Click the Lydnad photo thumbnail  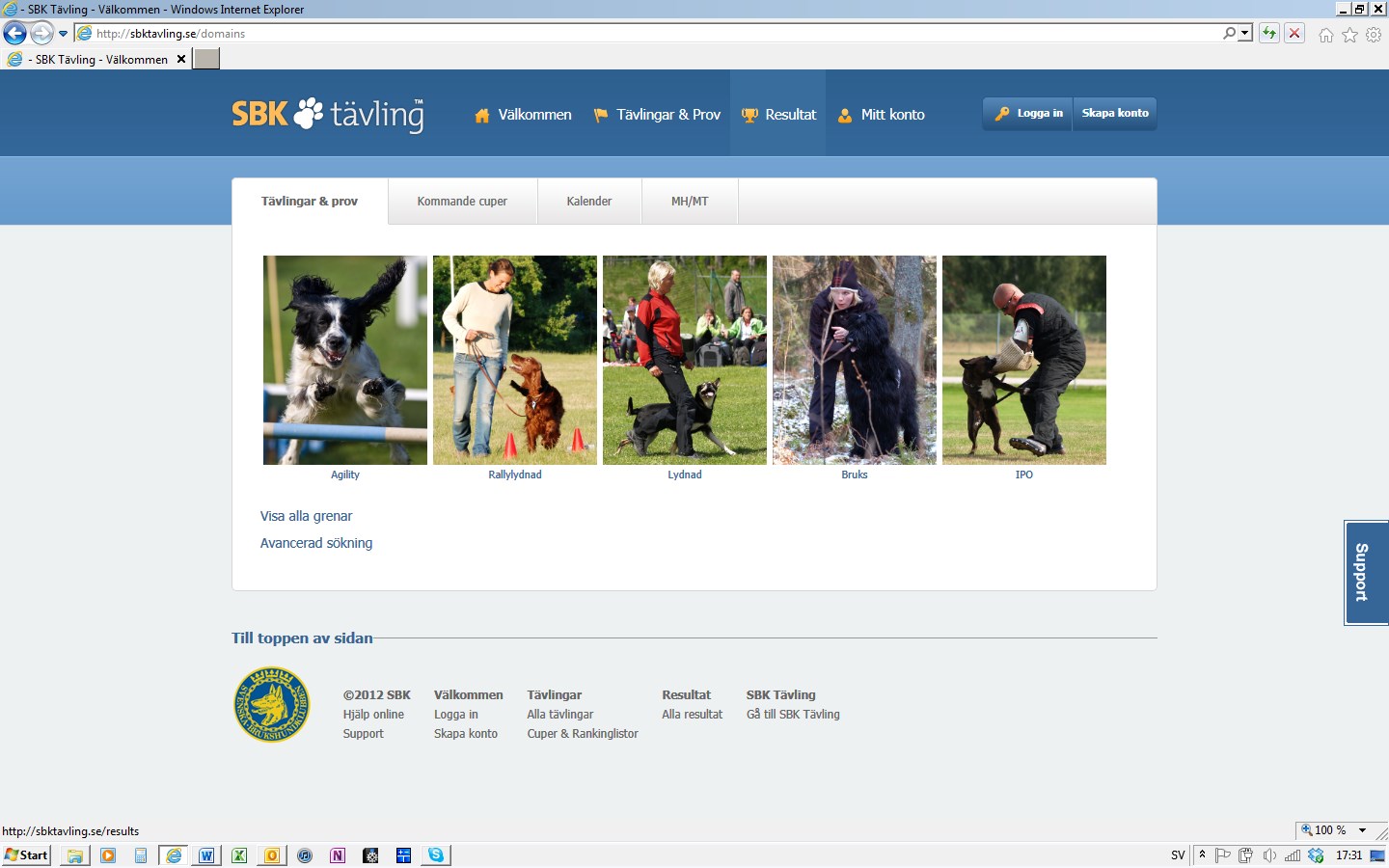pyautogui.click(x=685, y=360)
